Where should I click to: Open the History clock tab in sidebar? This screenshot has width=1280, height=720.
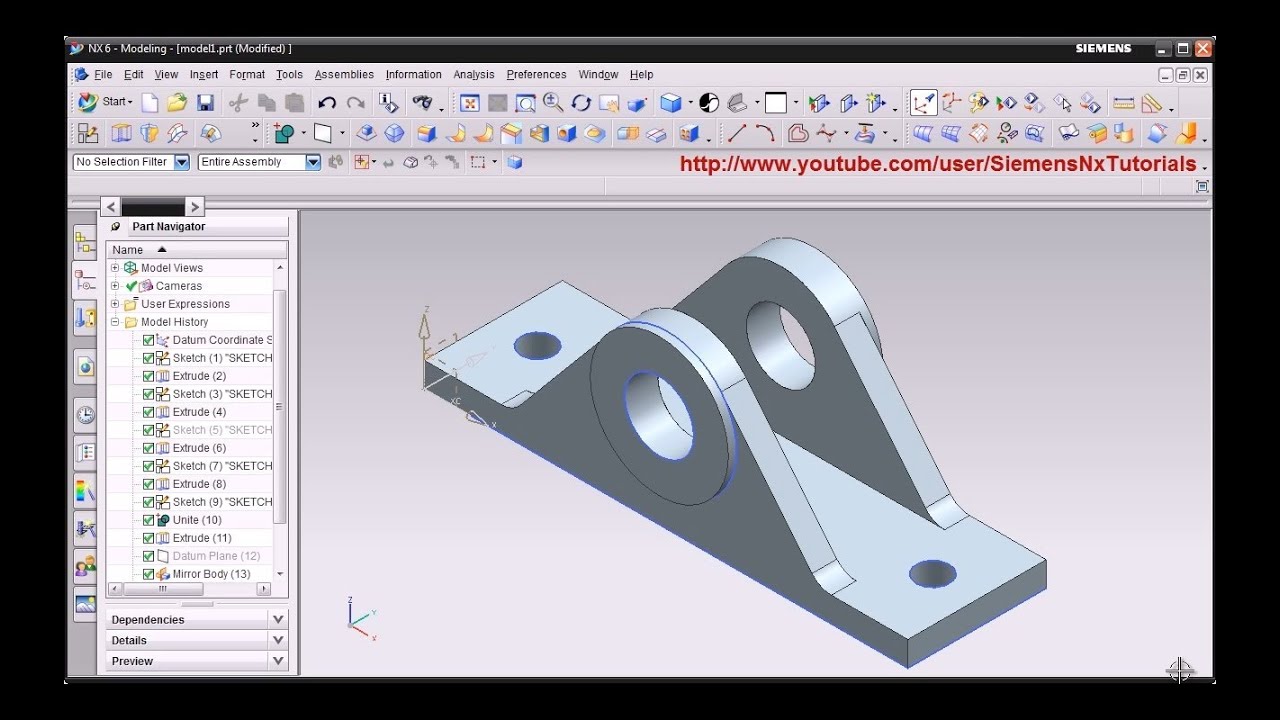85,414
